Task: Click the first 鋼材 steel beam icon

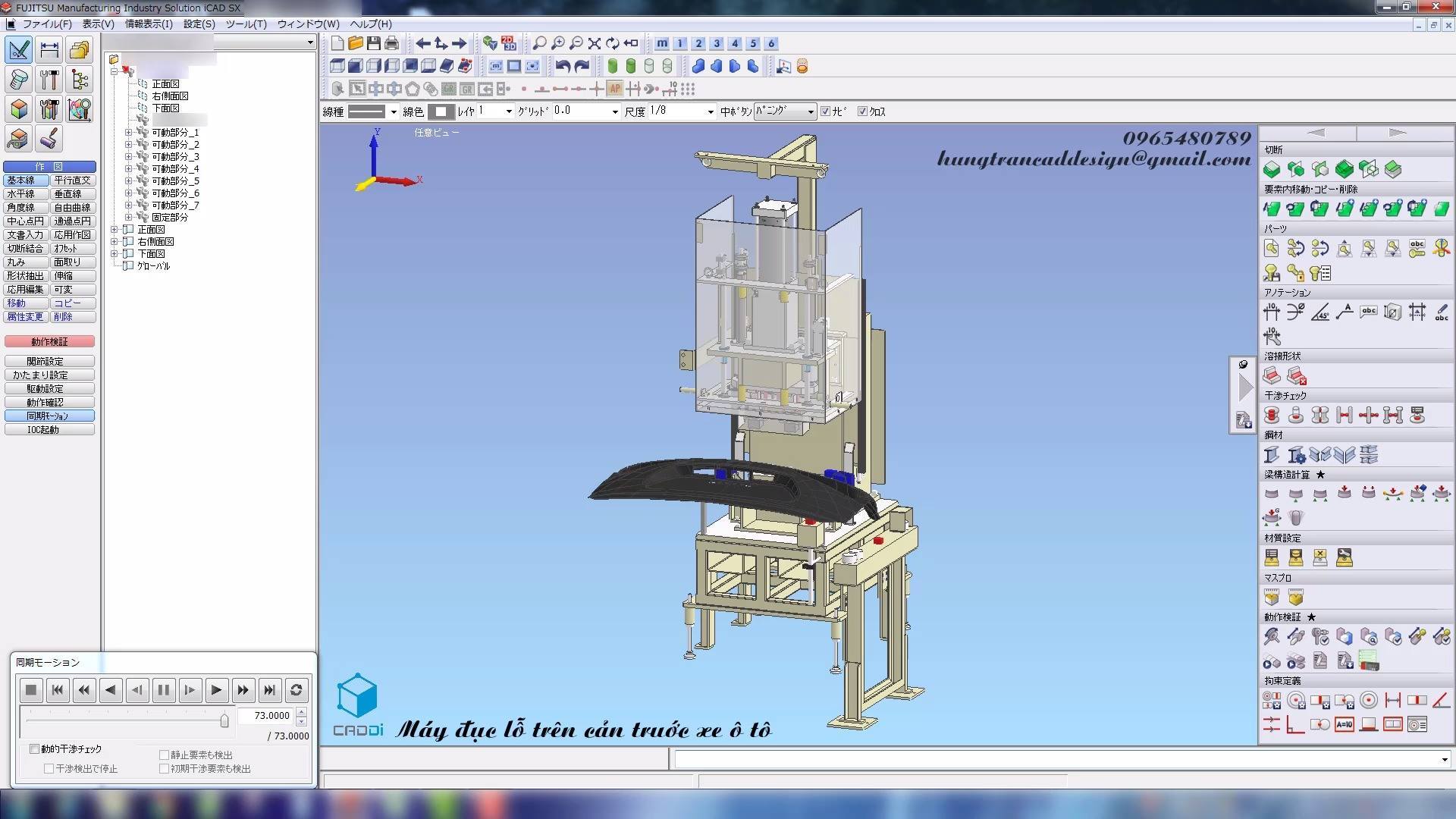Action: (1272, 454)
